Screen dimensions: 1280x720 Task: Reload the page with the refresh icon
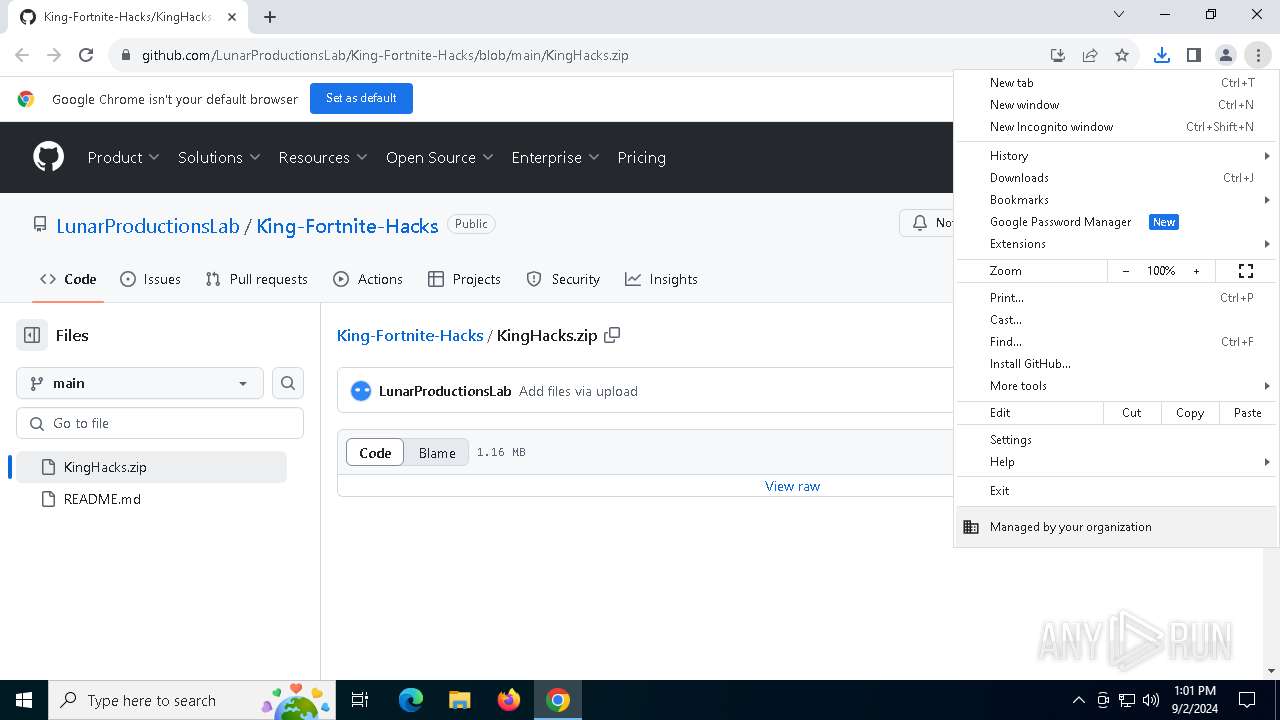86,55
